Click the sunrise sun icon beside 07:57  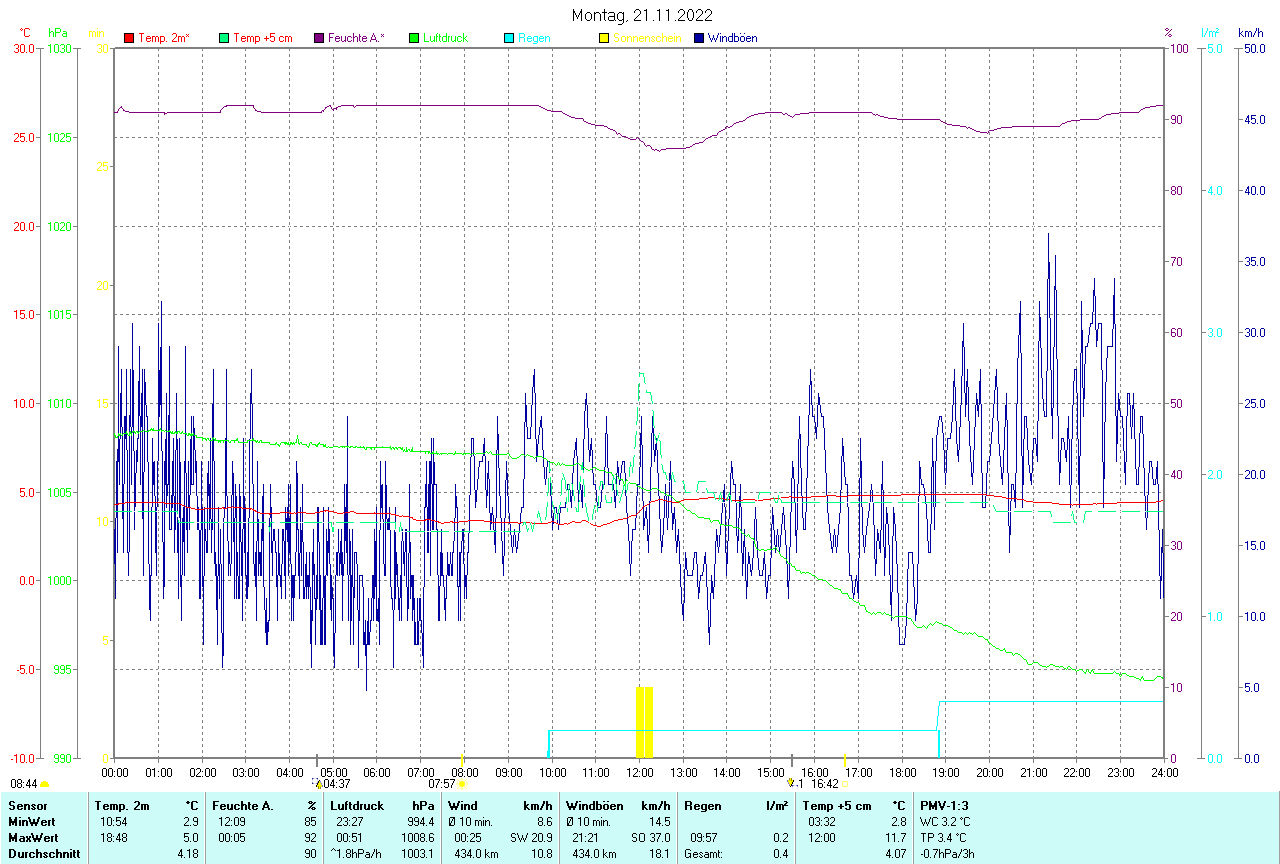[462, 785]
